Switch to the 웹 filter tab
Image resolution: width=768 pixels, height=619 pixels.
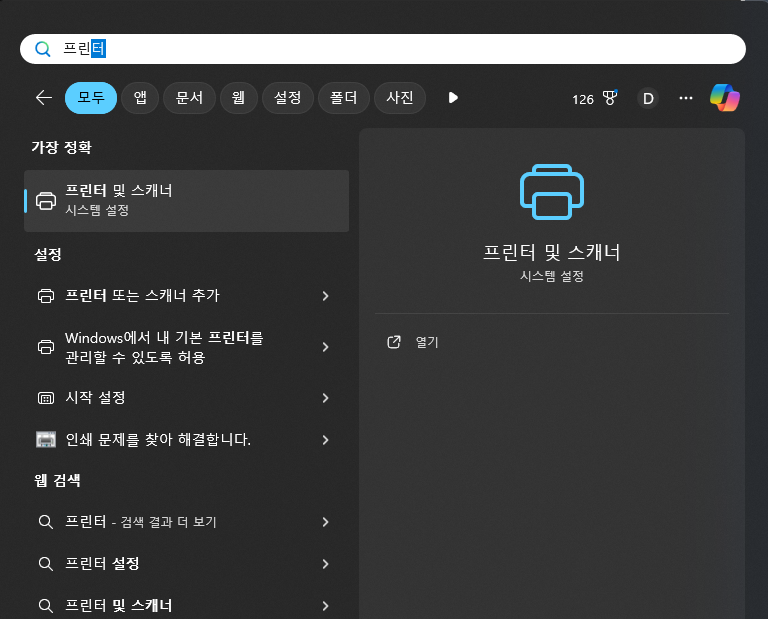239,98
